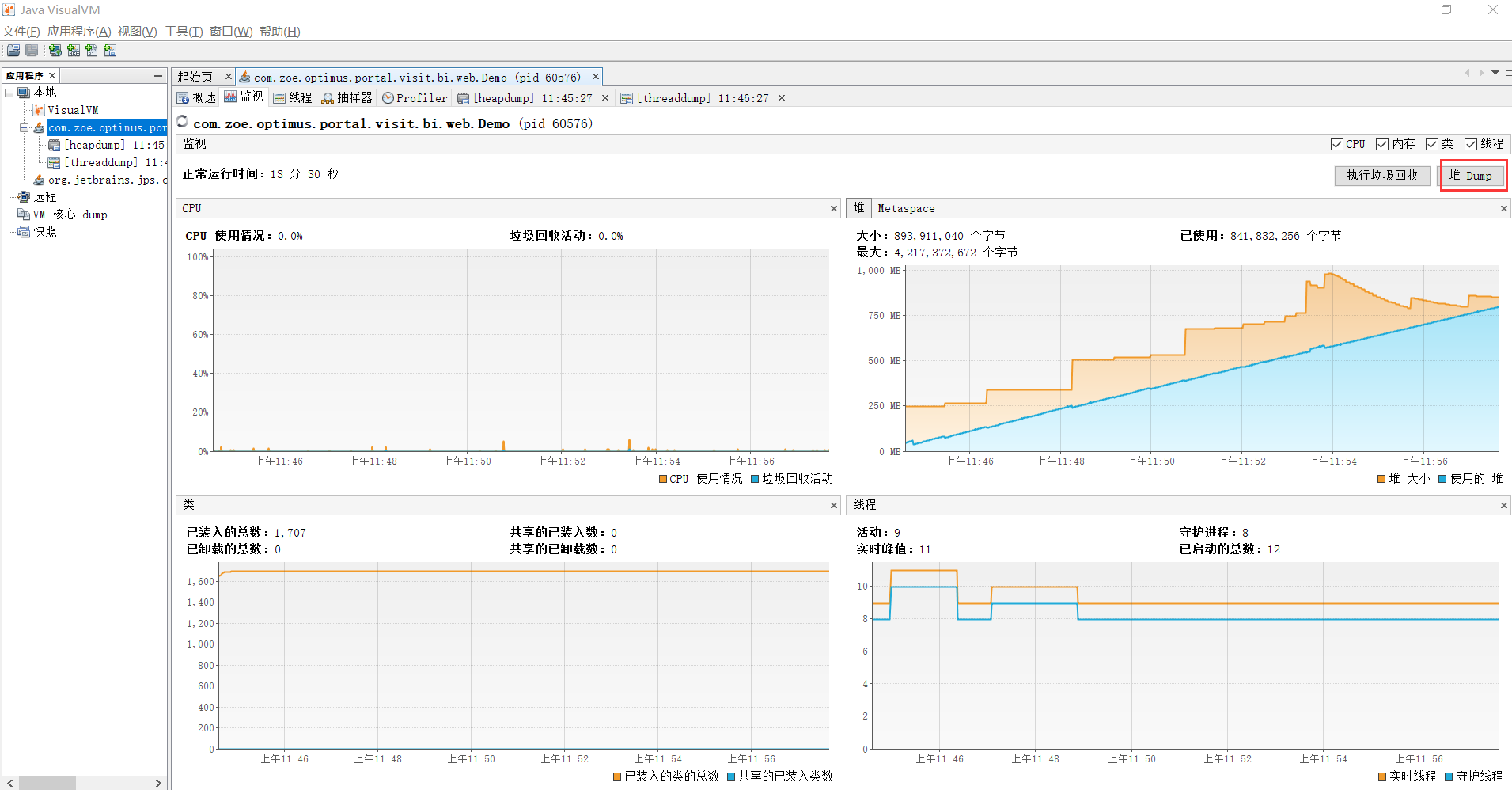Uncheck the CPU checkbox

pyautogui.click(x=1337, y=144)
